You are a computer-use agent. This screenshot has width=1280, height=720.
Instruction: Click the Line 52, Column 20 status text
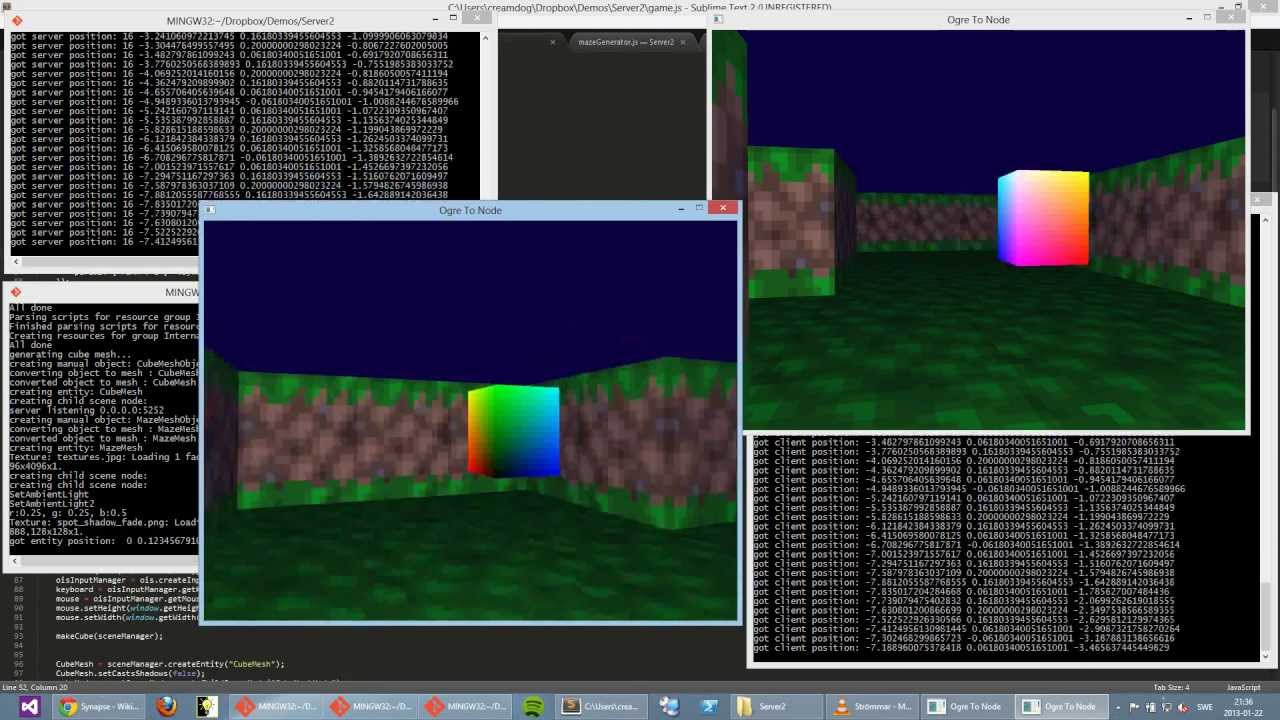36,687
